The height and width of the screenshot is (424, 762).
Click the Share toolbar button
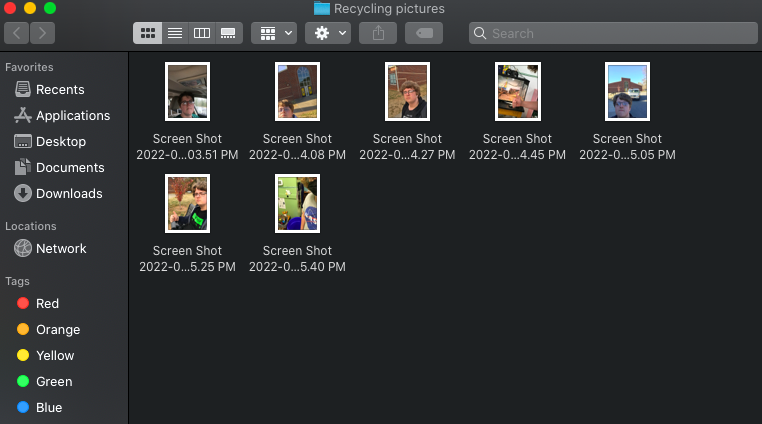pos(378,33)
